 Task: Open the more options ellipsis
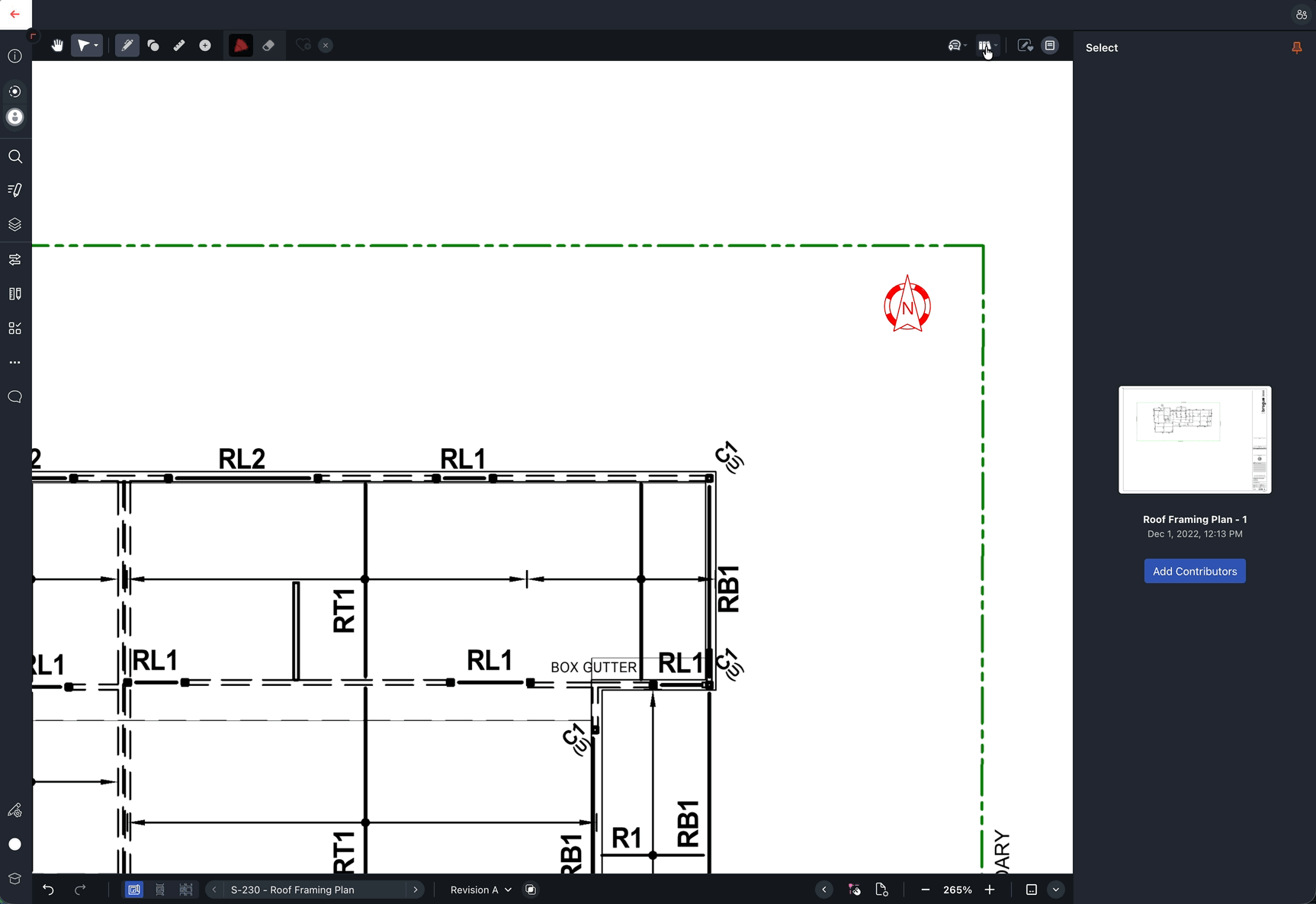[x=15, y=363]
